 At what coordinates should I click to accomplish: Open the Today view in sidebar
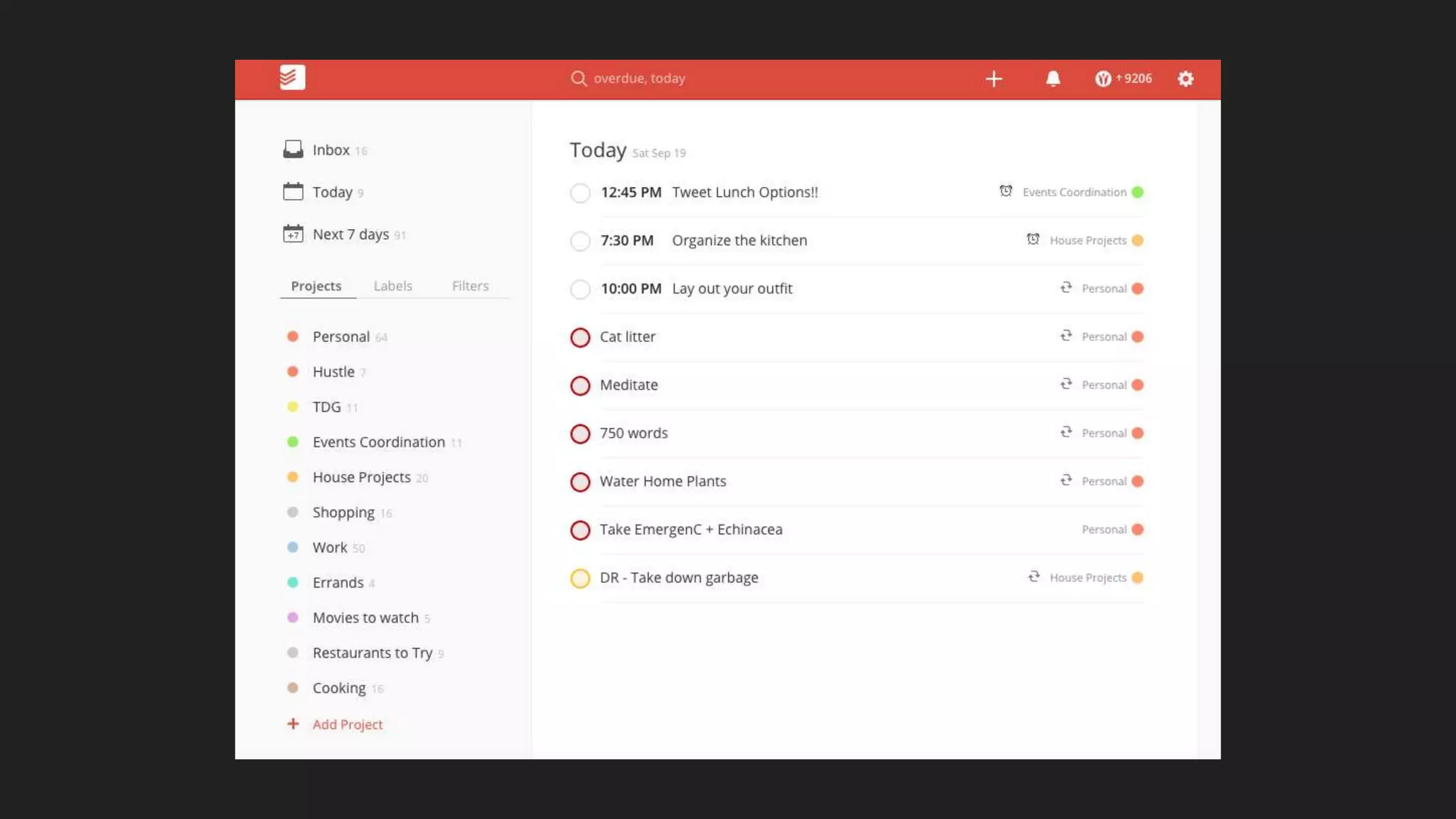coord(332,192)
